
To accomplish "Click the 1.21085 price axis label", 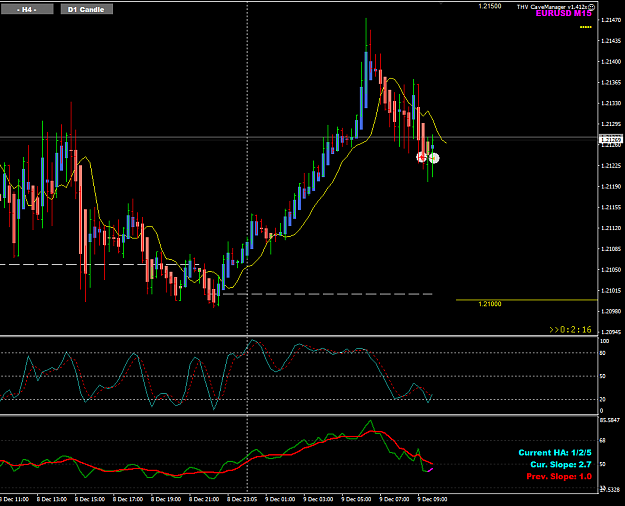I will (611, 248).
